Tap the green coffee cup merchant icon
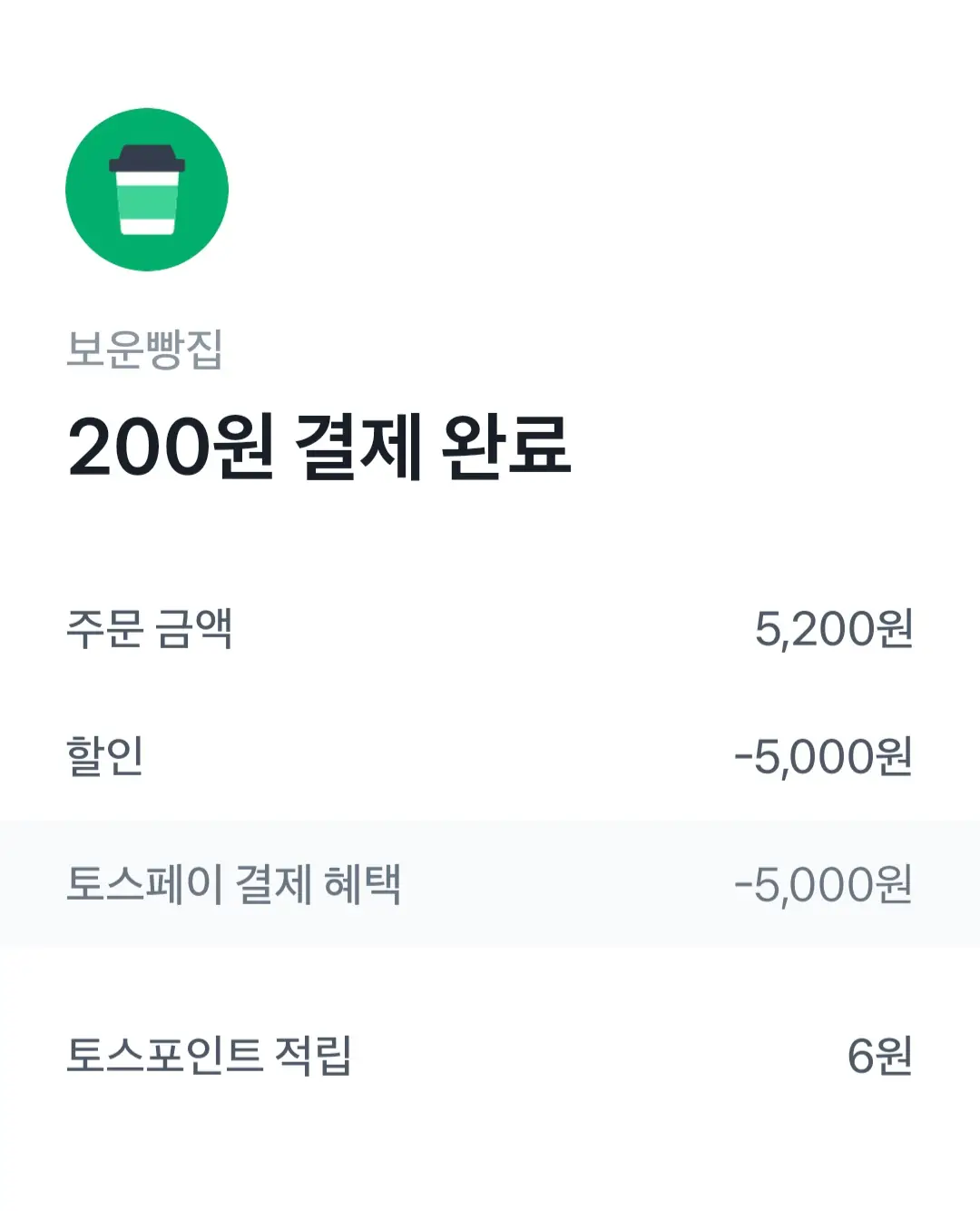Screen dimensions: 980x1211 [x=147, y=190]
